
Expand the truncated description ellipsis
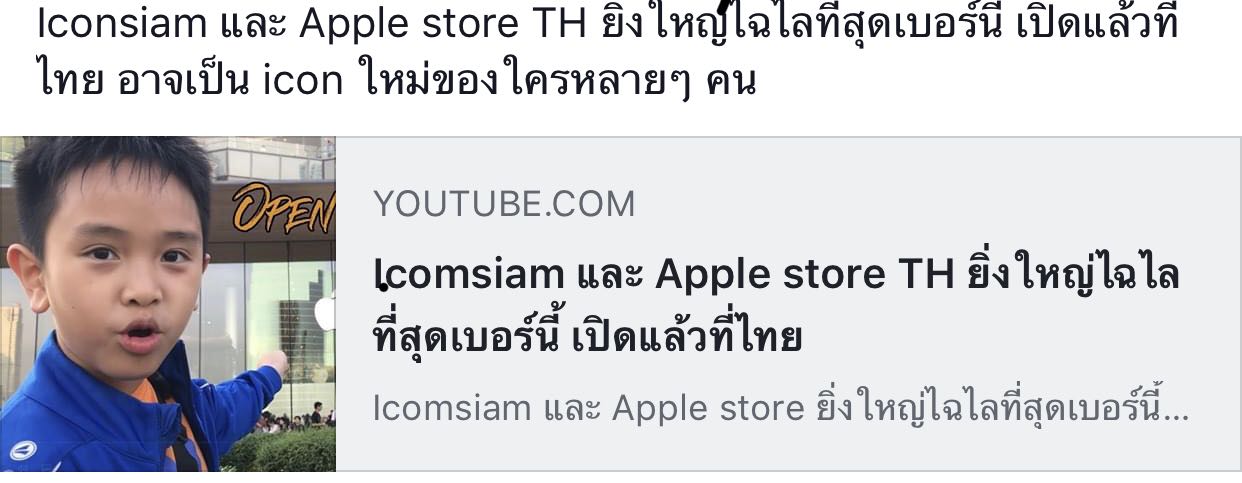click(1177, 409)
